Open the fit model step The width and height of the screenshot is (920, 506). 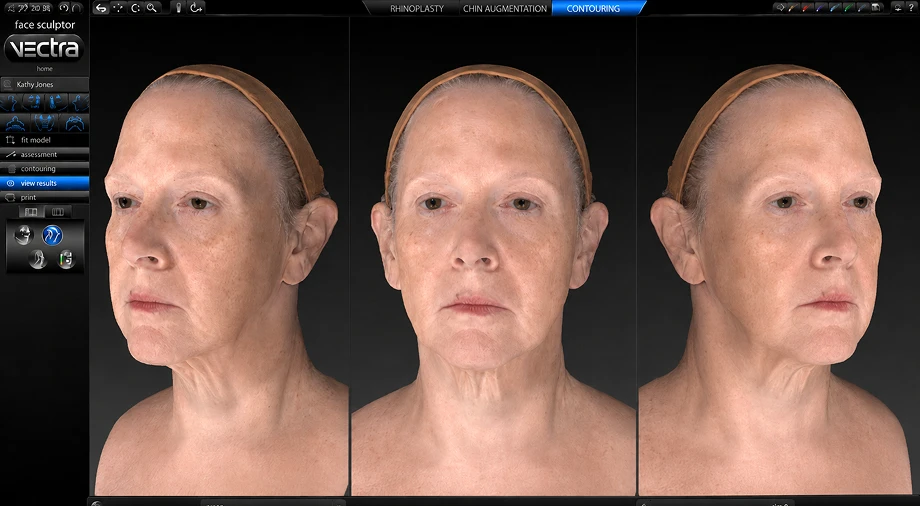[x=45, y=140]
